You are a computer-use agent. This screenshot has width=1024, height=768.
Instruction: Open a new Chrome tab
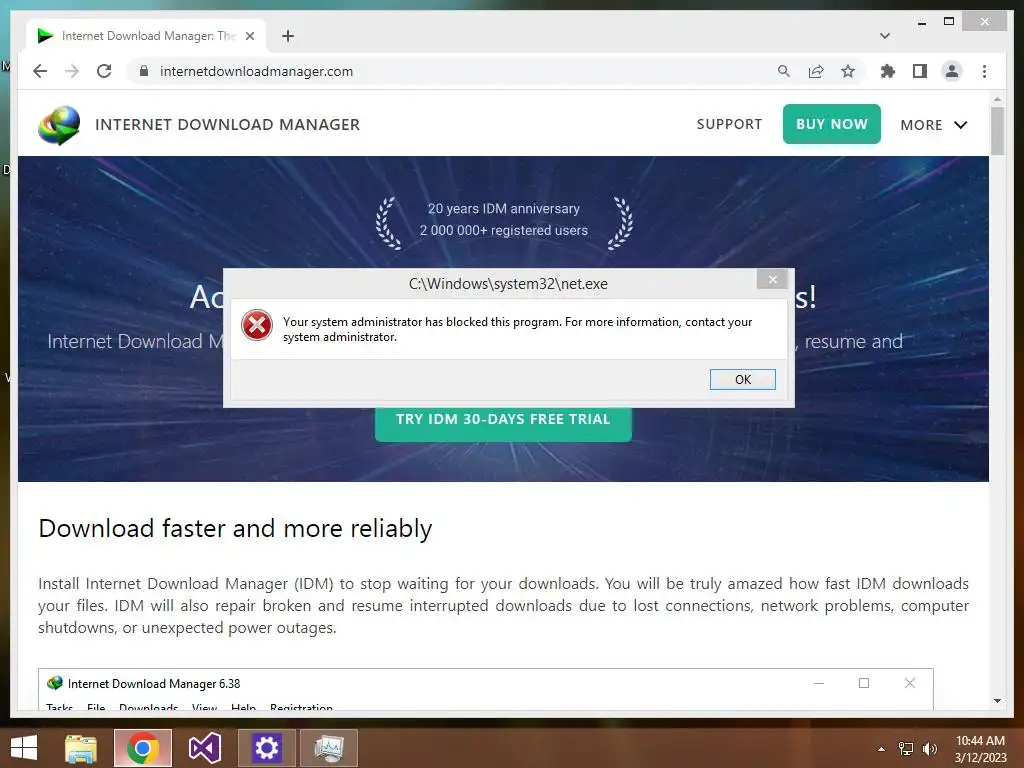[x=288, y=36]
